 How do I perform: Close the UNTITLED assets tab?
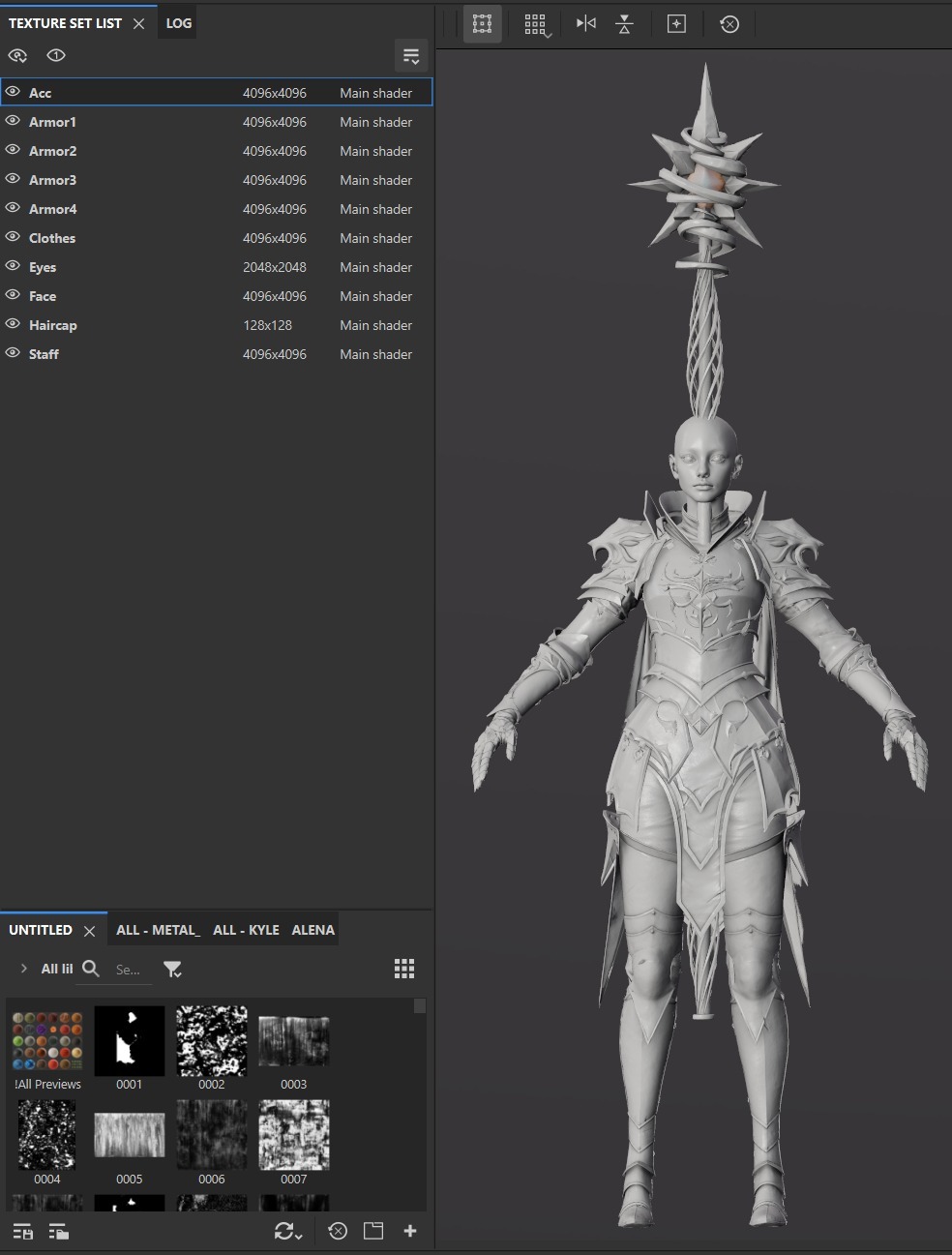click(89, 931)
